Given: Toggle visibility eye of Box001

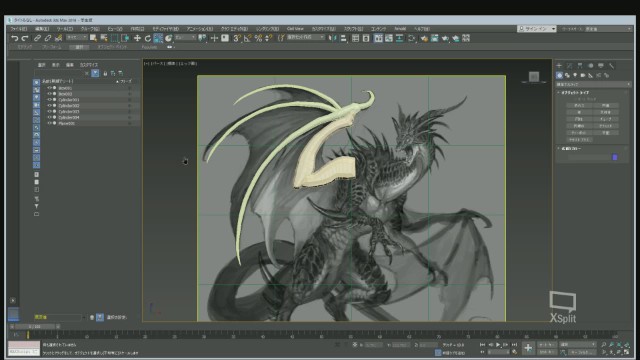Looking at the screenshot, I should click(x=49, y=88).
